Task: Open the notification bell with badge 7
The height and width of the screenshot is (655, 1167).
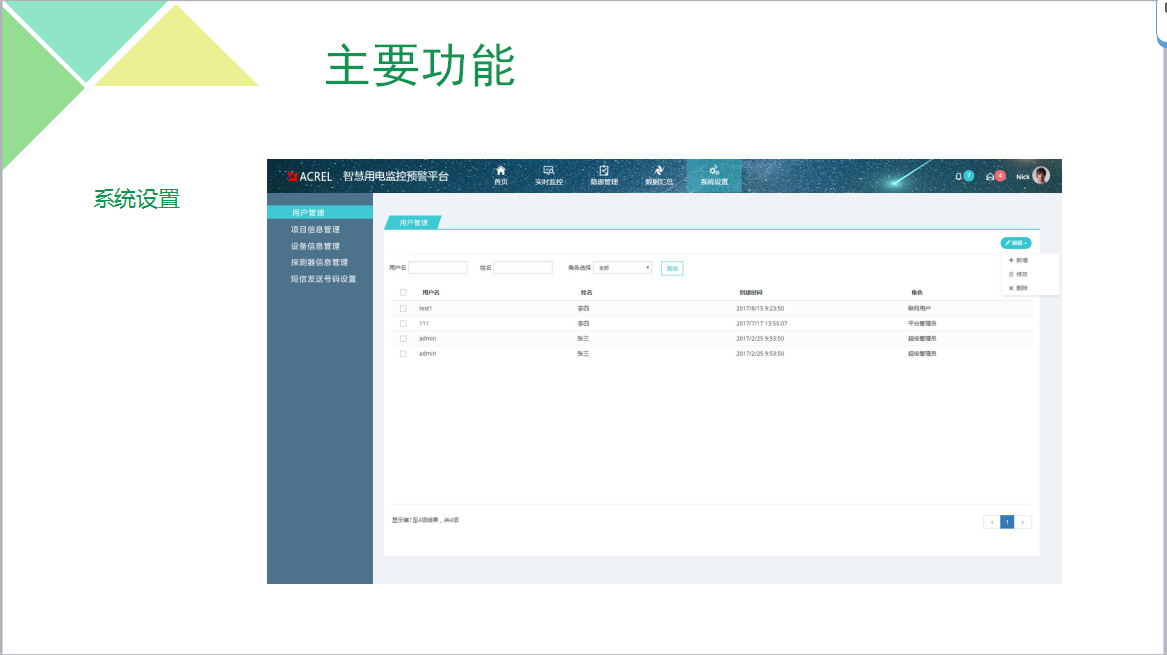Action: tap(959, 176)
